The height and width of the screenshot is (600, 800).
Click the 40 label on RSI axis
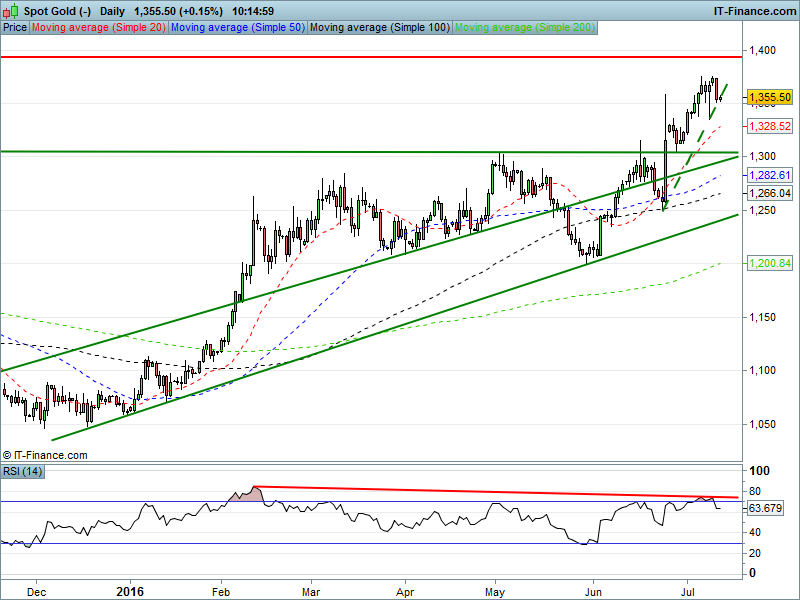point(754,532)
